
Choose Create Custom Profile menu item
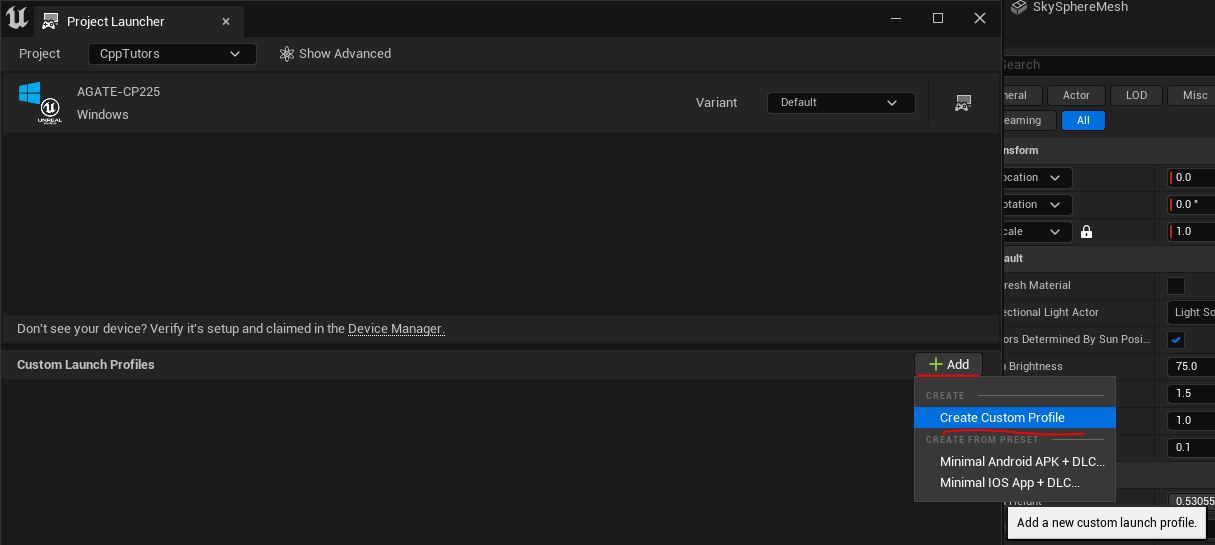(x=1002, y=418)
